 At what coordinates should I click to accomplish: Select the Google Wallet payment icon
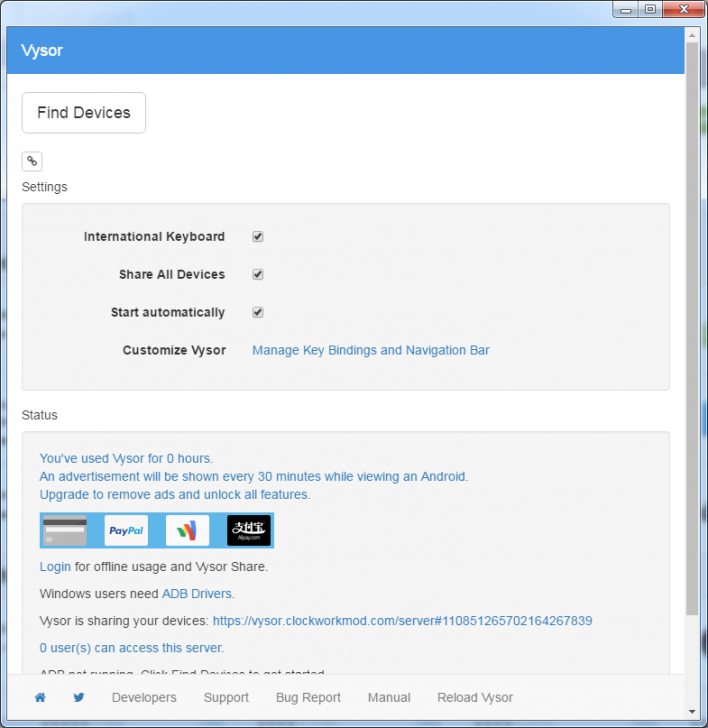point(188,530)
